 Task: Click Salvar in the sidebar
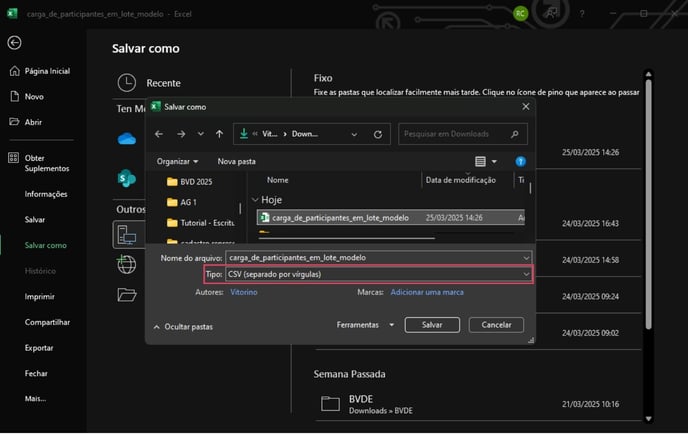pyautogui.click(x=35, y=220)
